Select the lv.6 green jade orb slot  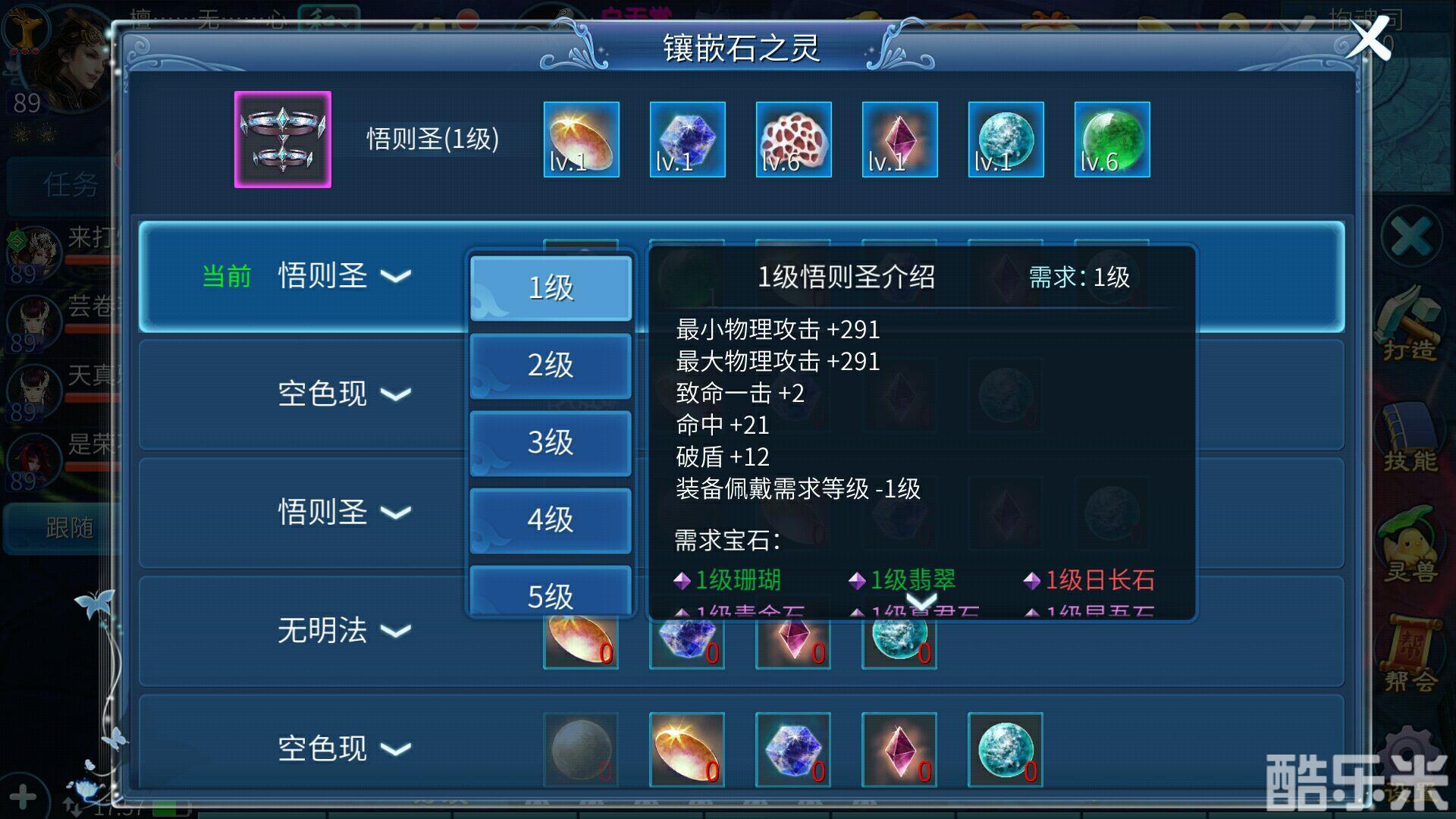[1112, 140]
